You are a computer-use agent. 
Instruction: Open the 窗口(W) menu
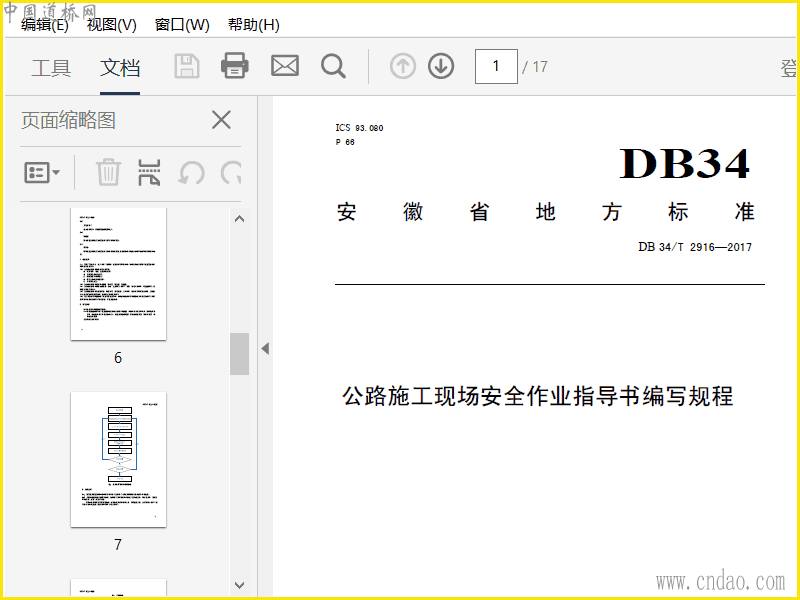coord(182,24)
